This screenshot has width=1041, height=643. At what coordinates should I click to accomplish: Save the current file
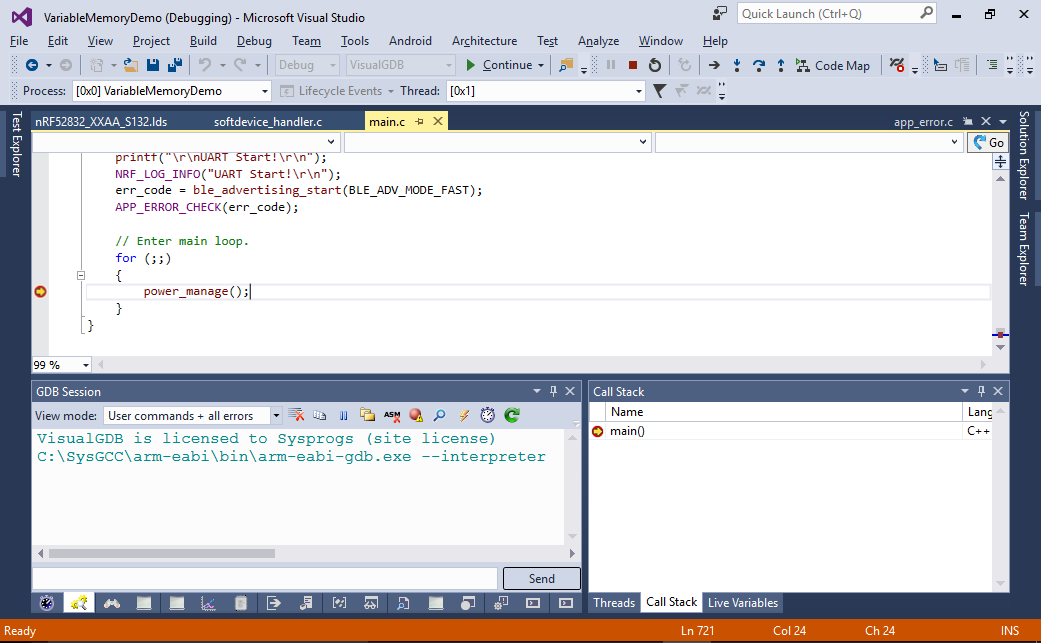tap(153, 65)
